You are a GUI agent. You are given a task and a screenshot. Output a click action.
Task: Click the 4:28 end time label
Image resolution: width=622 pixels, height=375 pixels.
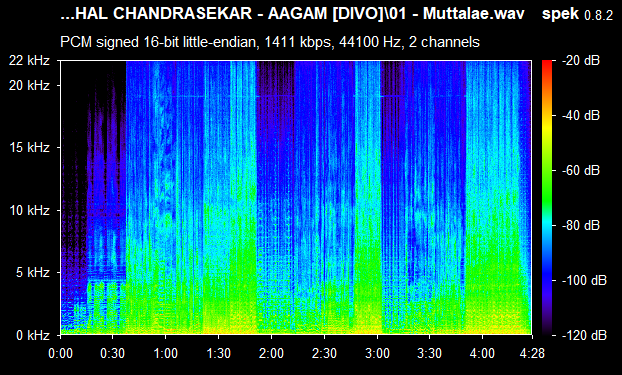tap(532, 353)
